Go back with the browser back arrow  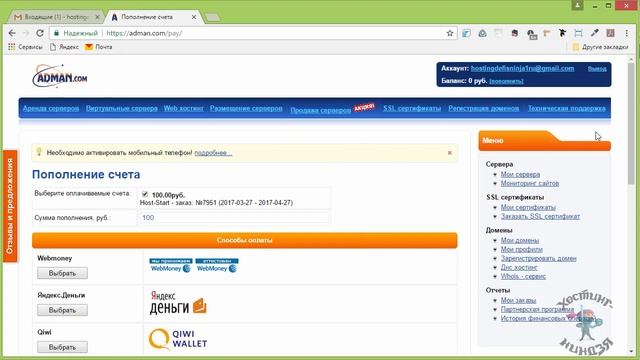12,33
